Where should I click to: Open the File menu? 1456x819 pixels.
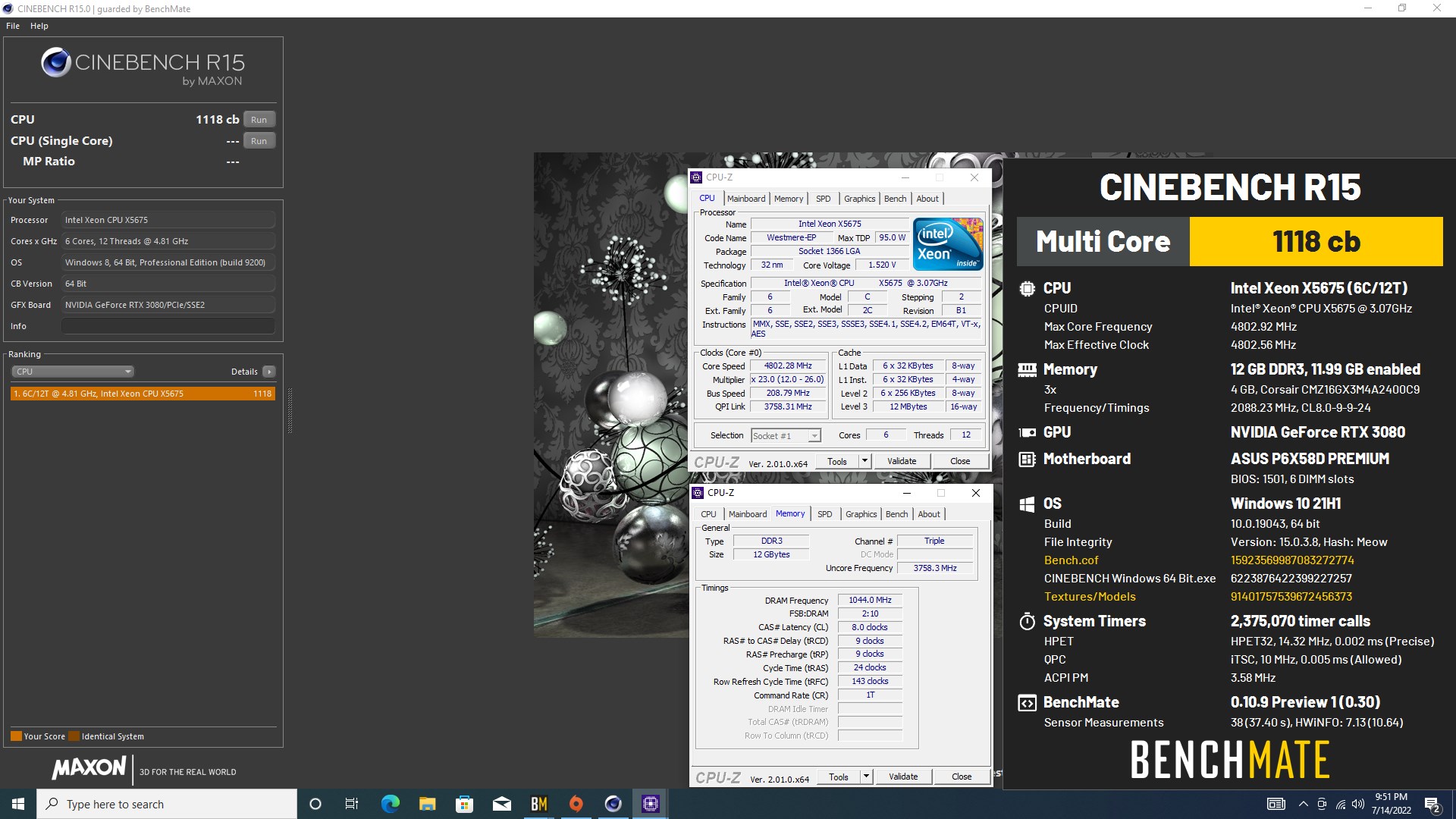pos(13,26)
